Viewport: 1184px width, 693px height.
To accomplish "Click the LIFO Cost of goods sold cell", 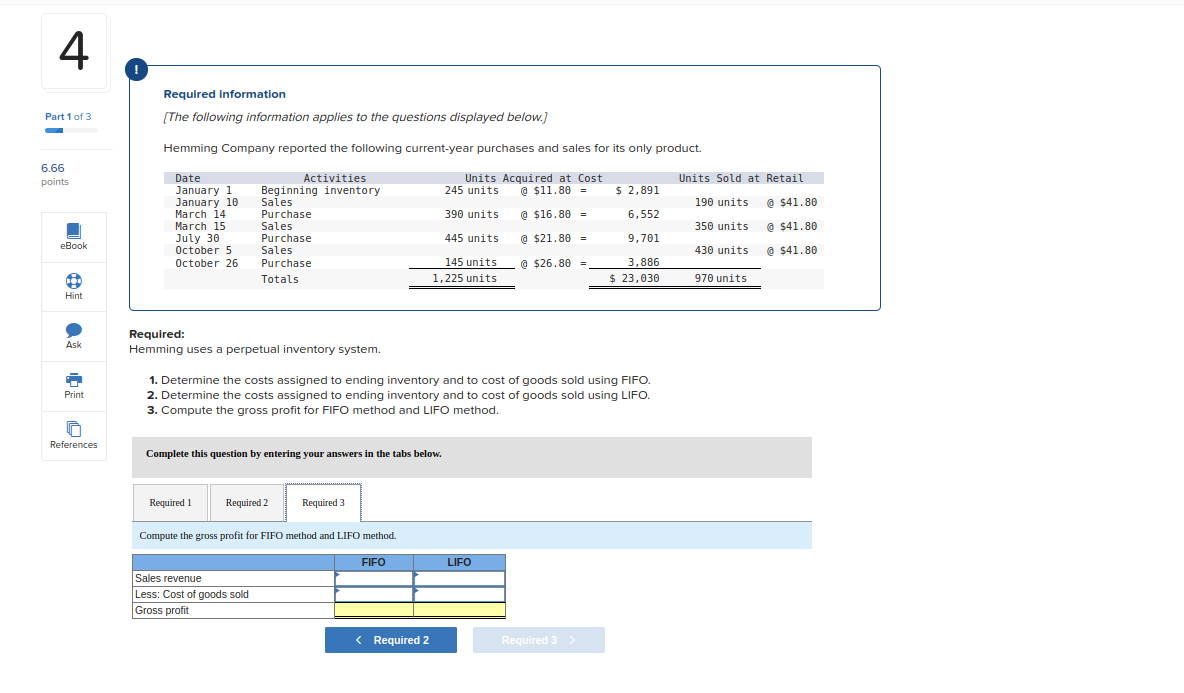I will 459,594.
